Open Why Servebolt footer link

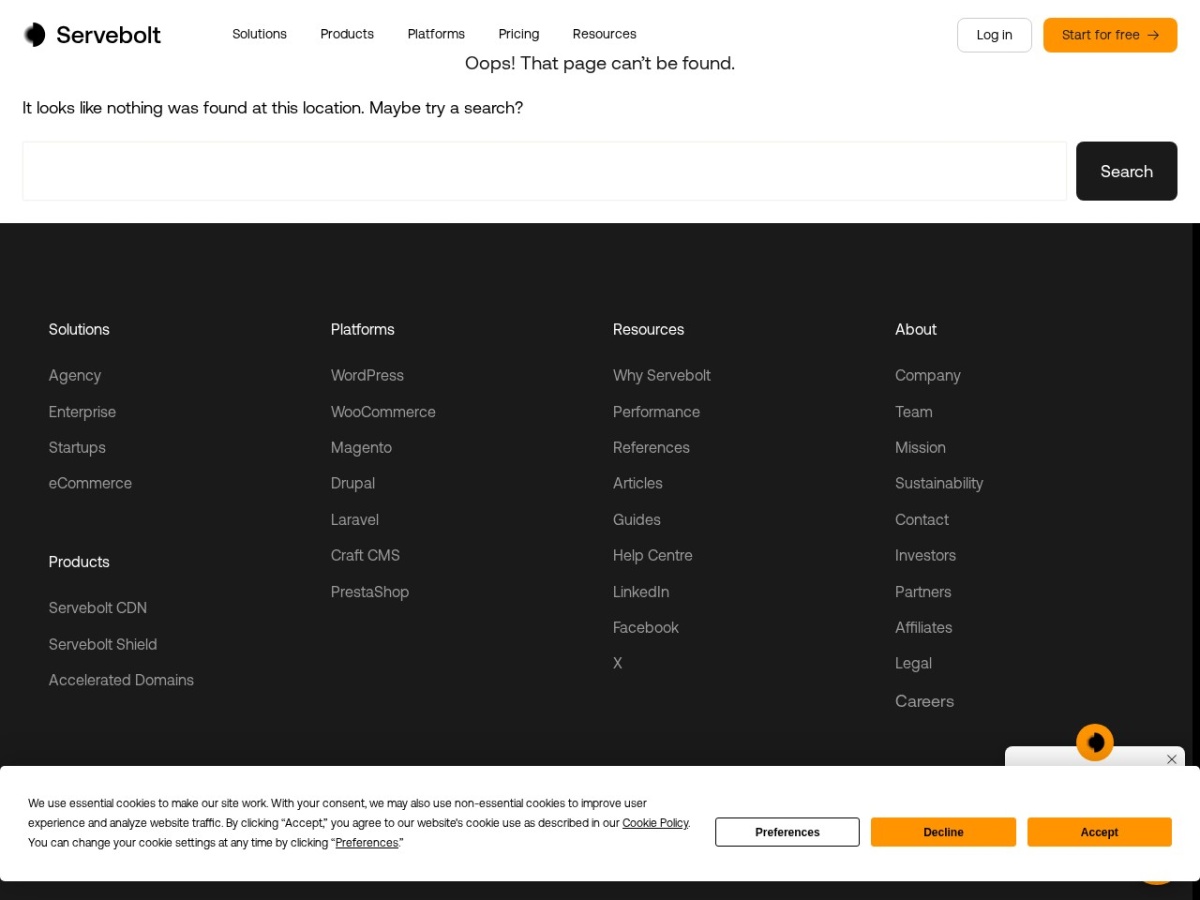click(x=662, y=376)
